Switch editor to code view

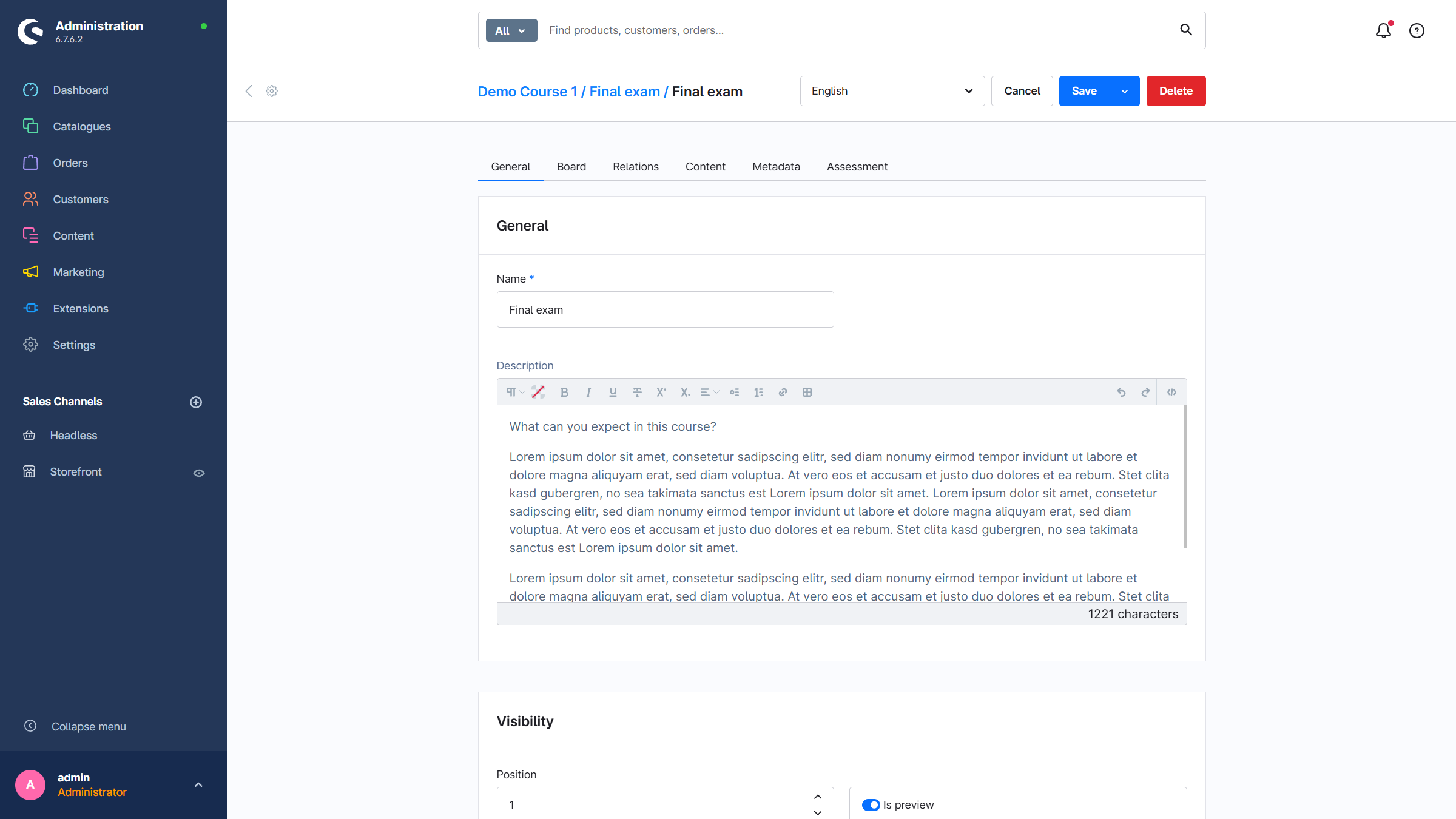tap(1171, 393)
